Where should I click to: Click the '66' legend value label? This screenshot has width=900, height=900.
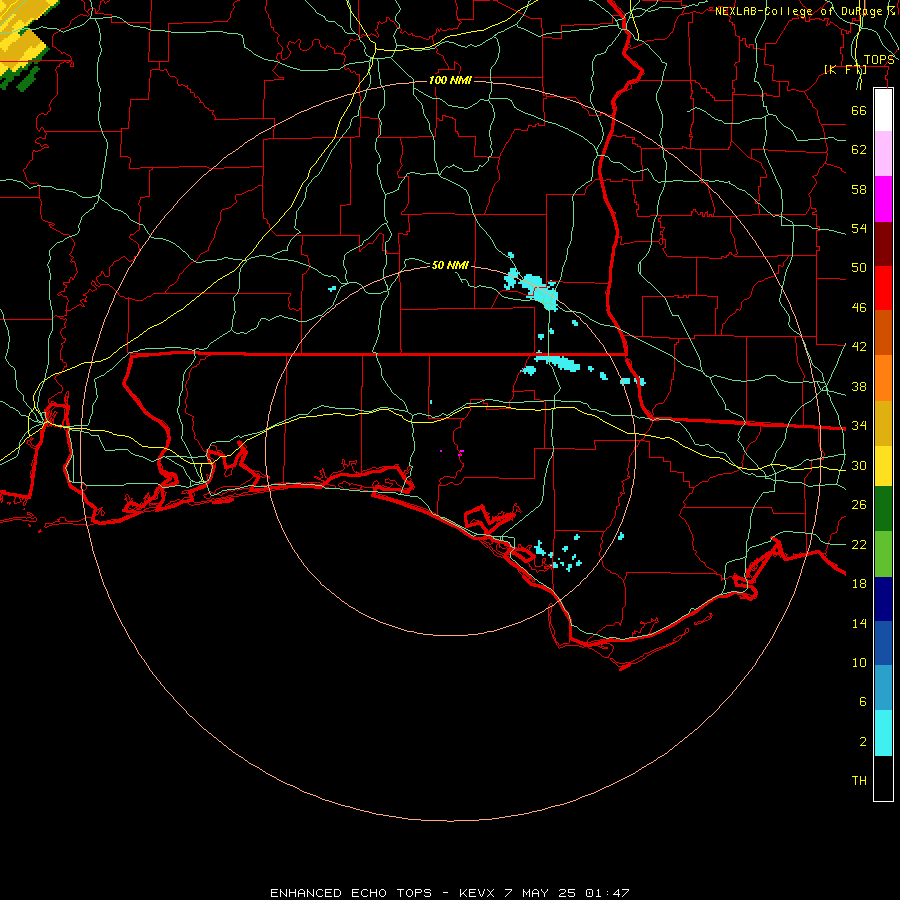coord(859,110)
